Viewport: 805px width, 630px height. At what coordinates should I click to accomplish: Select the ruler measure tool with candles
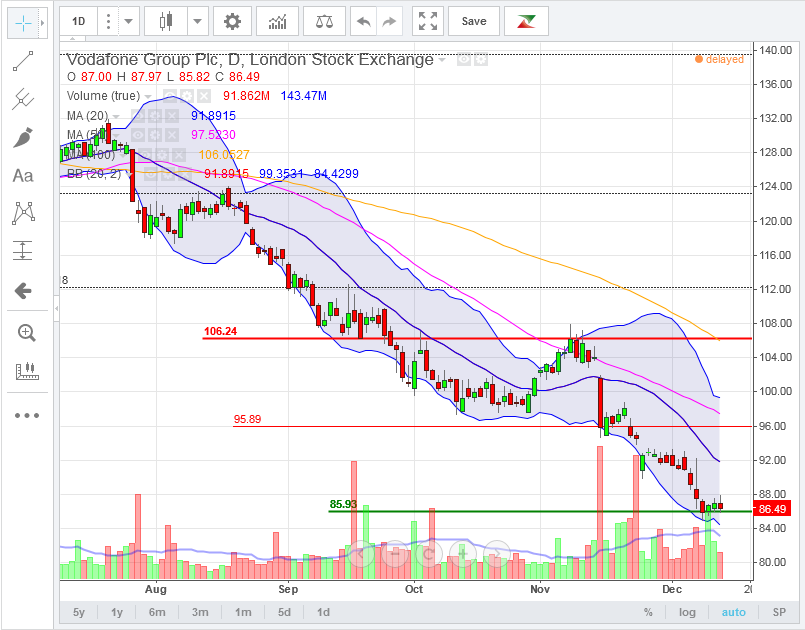pos(27,371)
